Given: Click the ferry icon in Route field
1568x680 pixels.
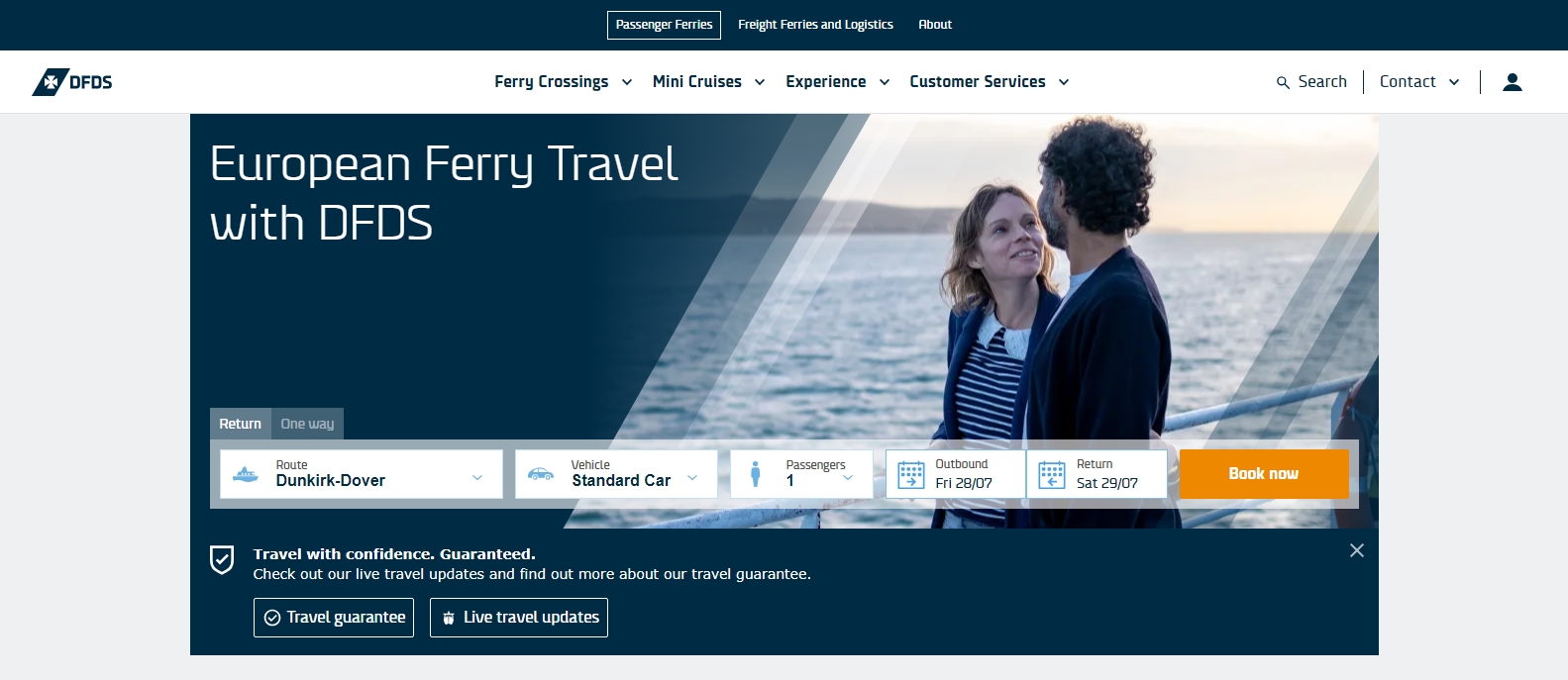Looking at the screenshot, I should [246, 474].
